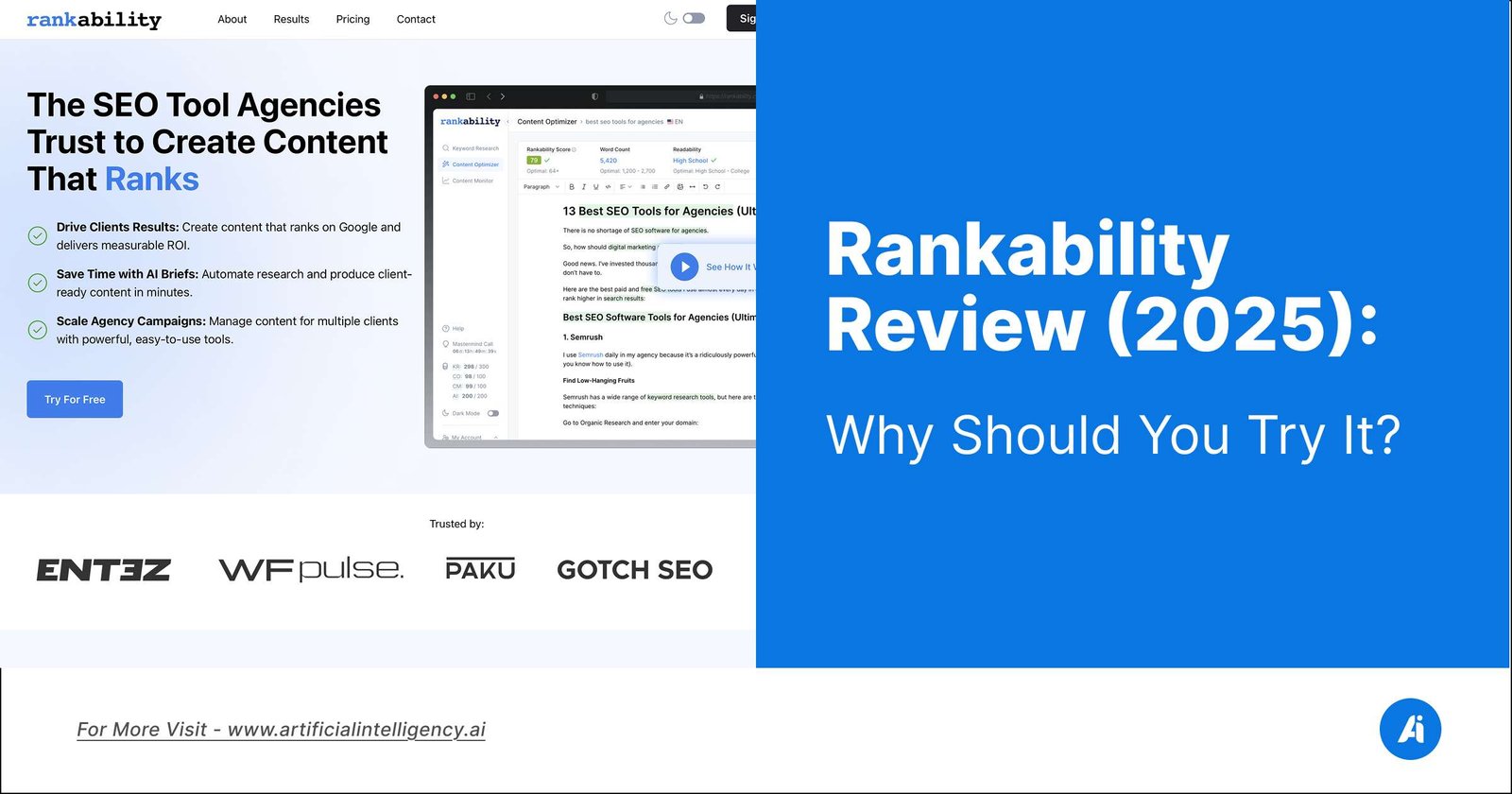
Task: Click the insert link icon
Action: click(667, 187)
